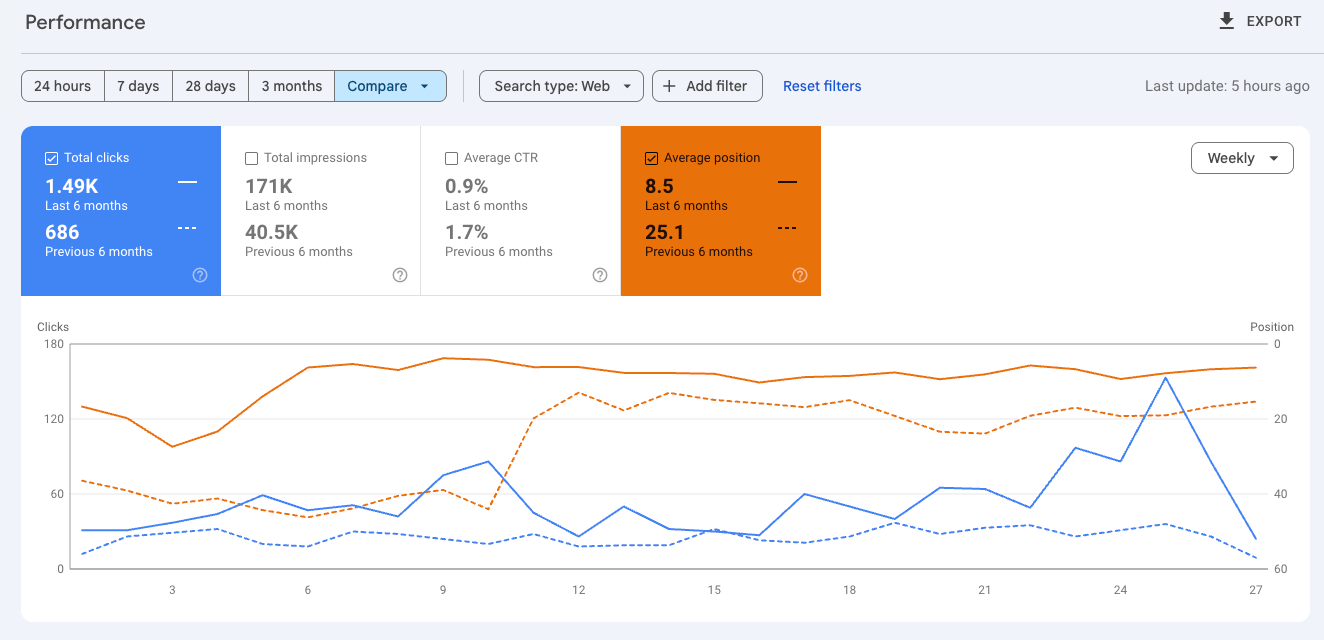
Task: Open help icon in Average position card
Action: [x=800, y=275]
